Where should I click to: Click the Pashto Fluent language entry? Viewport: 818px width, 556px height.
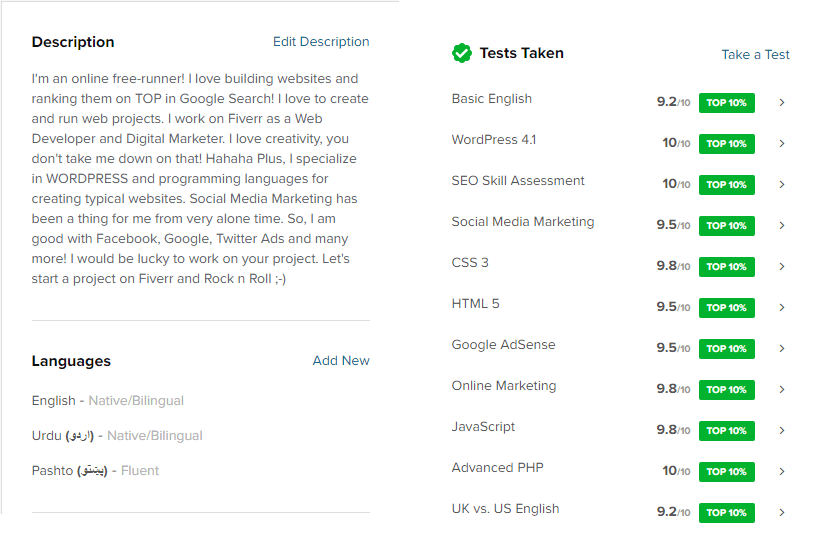95,470
